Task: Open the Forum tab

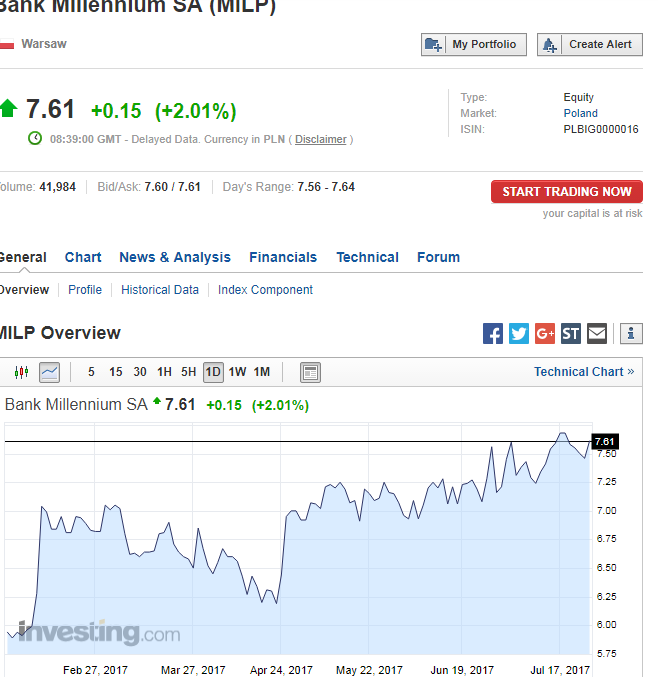Action: 438,257
